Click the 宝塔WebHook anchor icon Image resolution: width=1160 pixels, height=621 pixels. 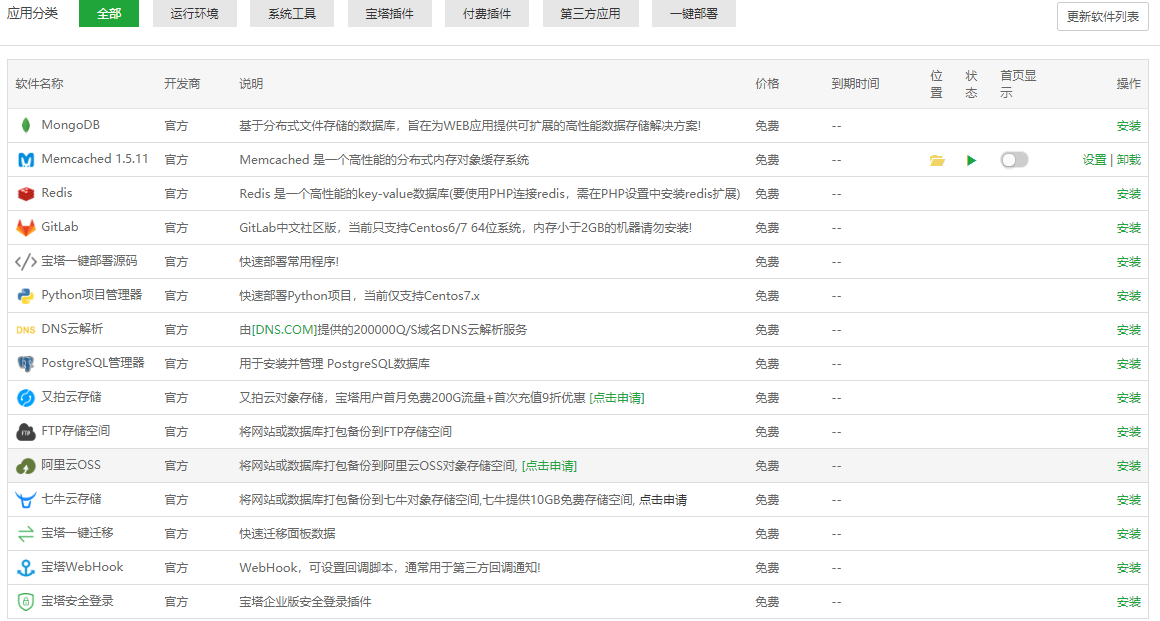26,568
